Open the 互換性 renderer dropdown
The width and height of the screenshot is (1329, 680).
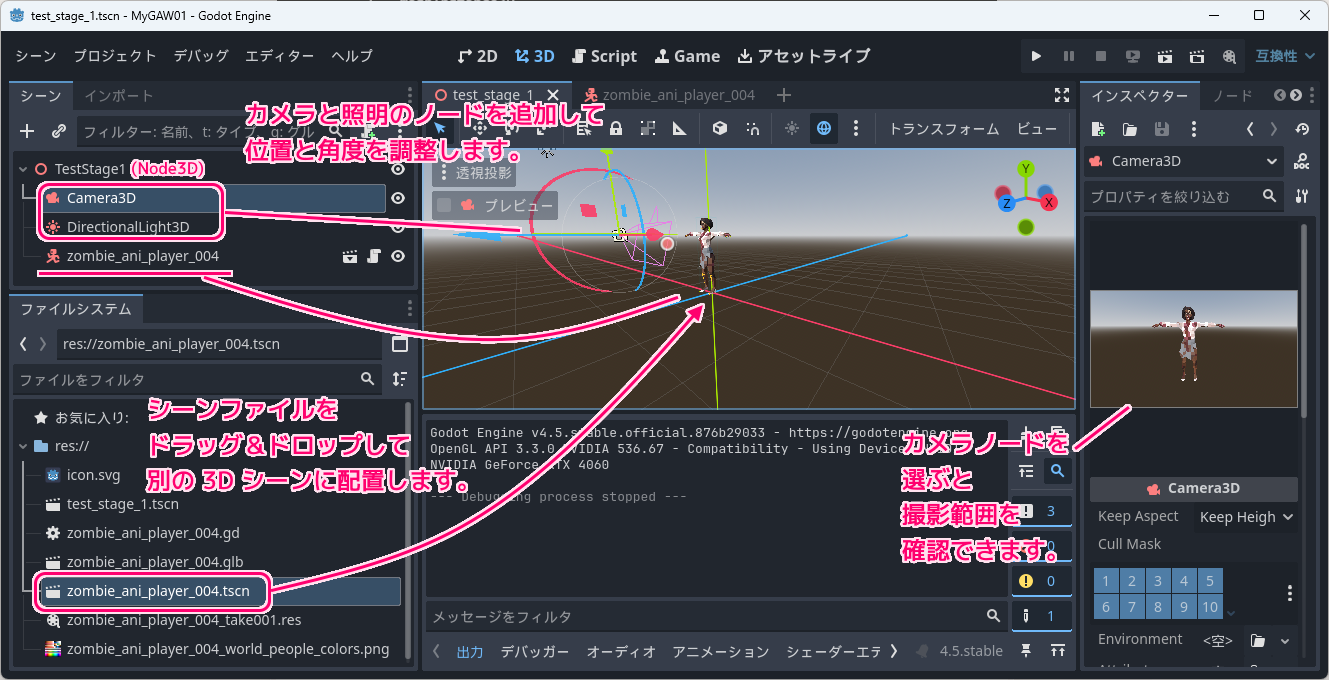(1285, 57)
